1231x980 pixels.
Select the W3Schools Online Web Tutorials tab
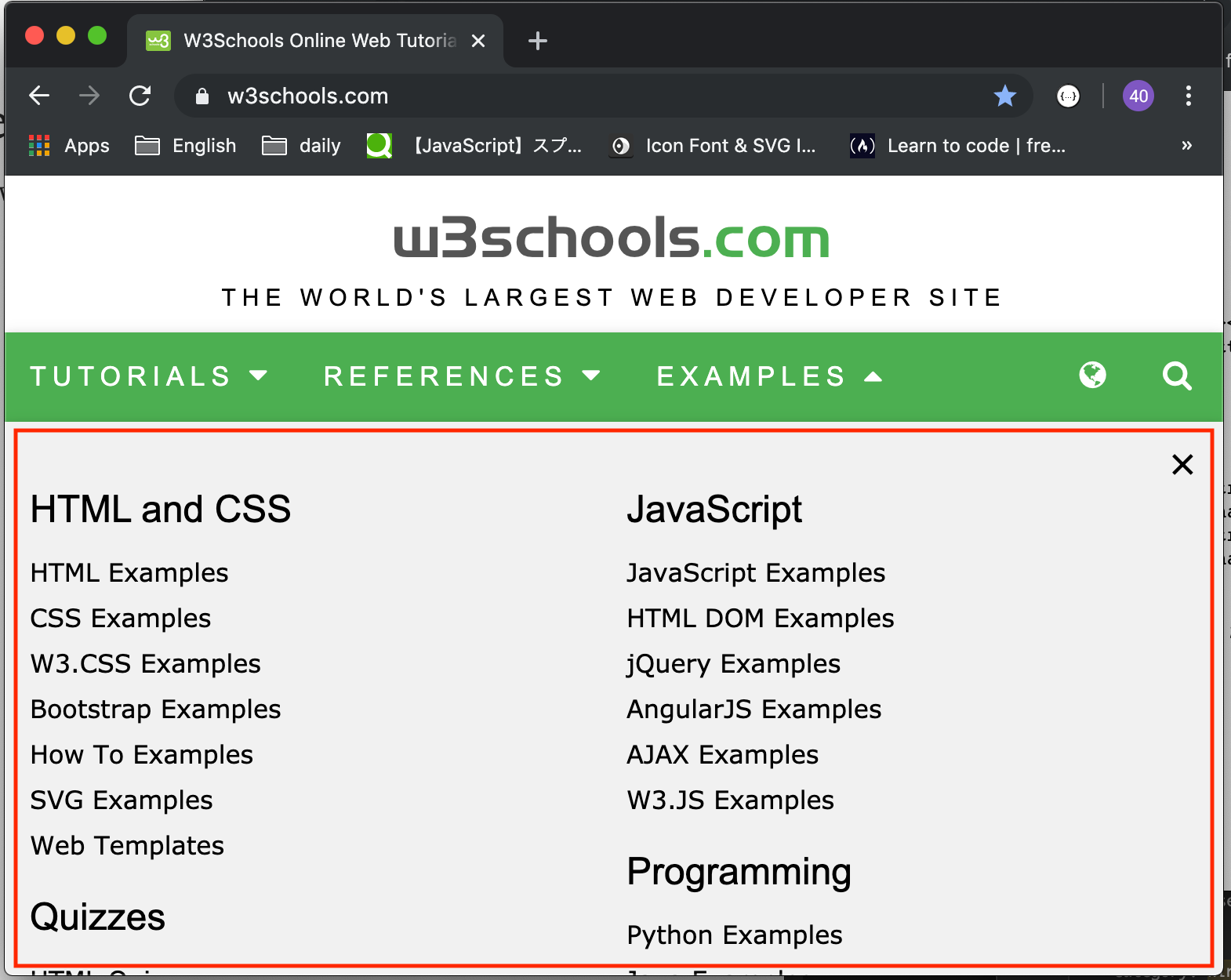coord(315,41)
